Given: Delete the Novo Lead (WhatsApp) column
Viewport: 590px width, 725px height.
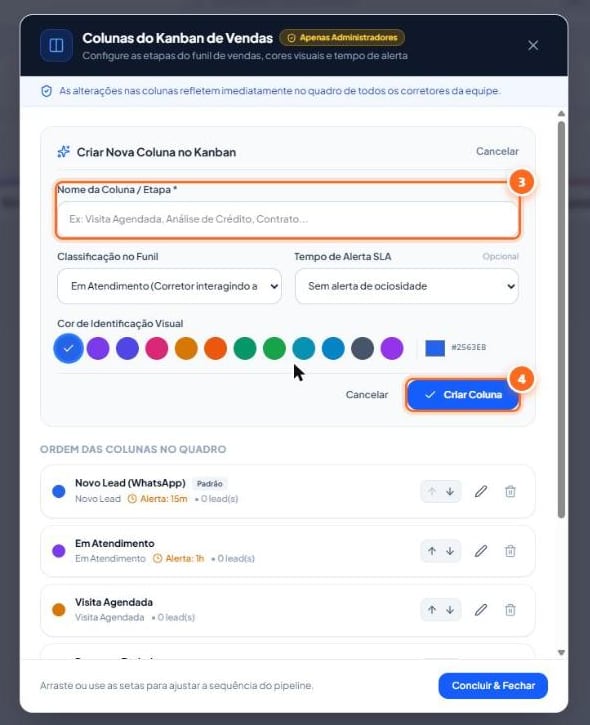Looking at the screenshot, I should [510, 492].
